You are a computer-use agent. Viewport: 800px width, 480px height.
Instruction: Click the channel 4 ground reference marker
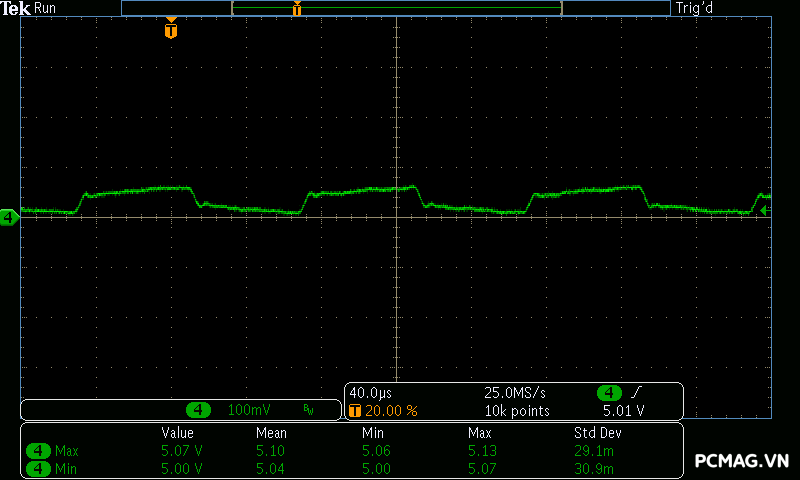point(9,216)
